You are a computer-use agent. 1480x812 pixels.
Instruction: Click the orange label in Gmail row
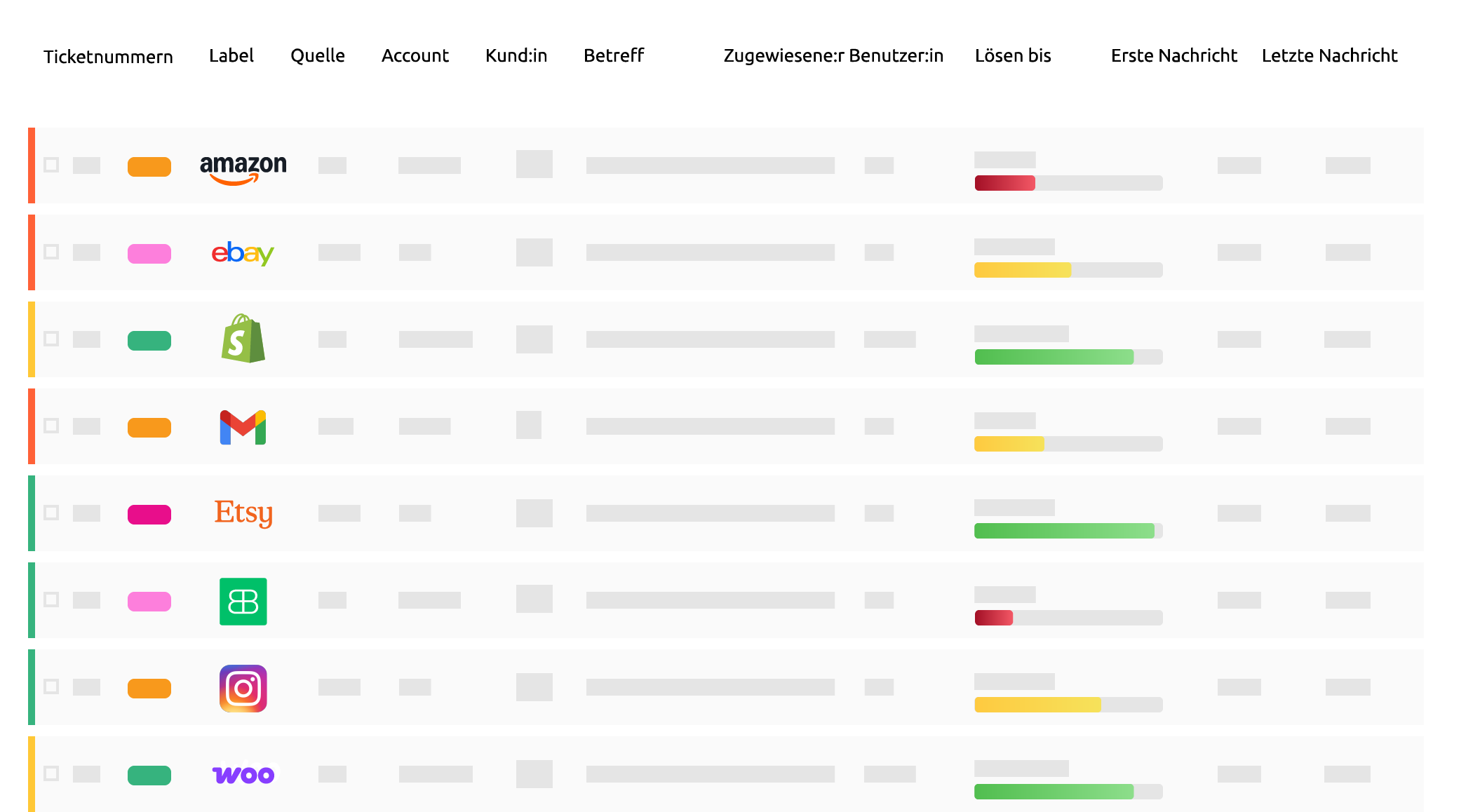pos(149,428)
